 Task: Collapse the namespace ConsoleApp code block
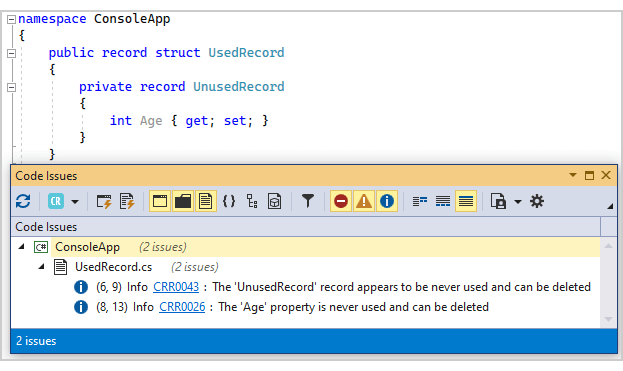tap(12, 19)
